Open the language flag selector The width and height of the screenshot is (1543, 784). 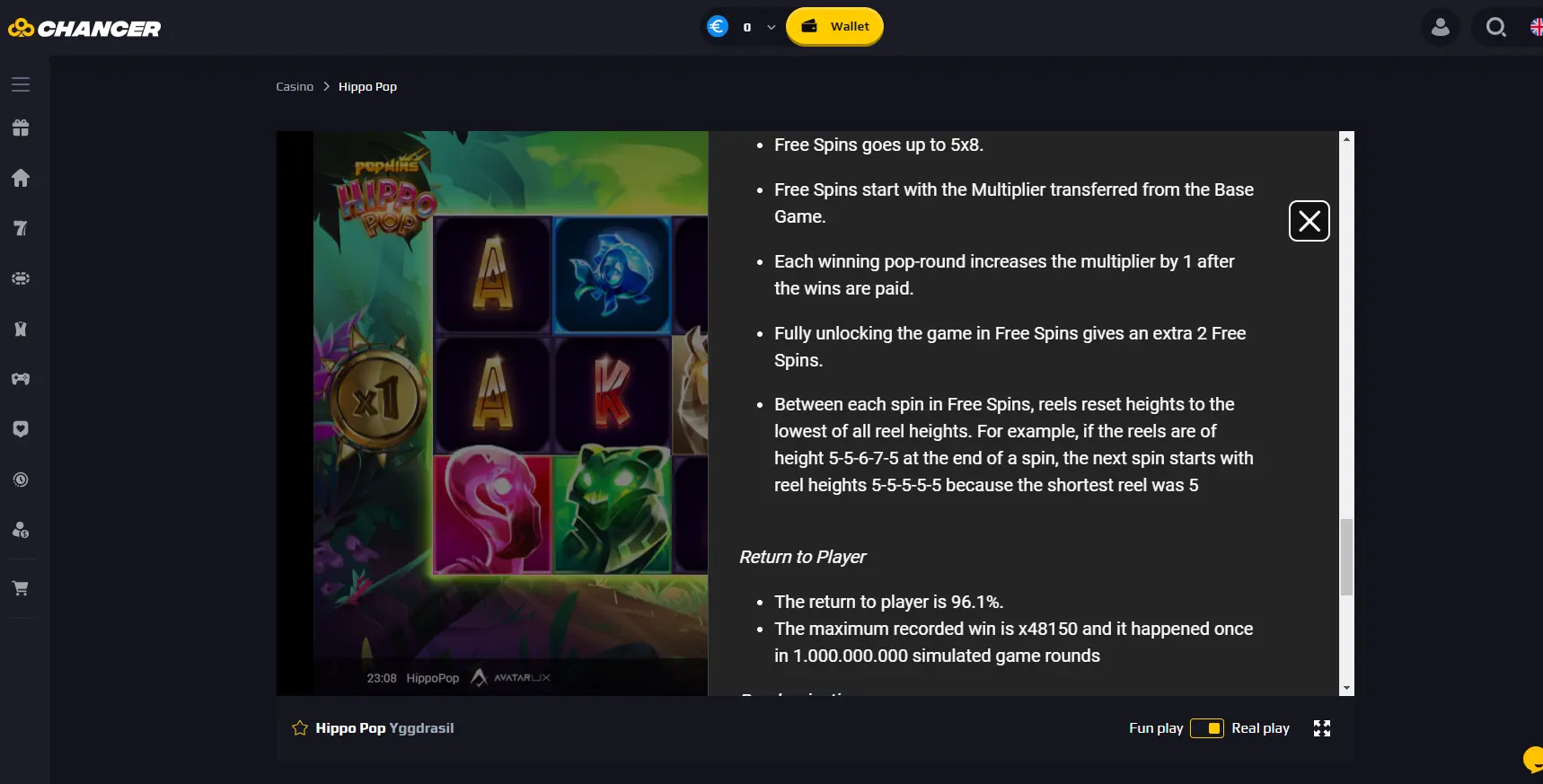pos(1536,27)
